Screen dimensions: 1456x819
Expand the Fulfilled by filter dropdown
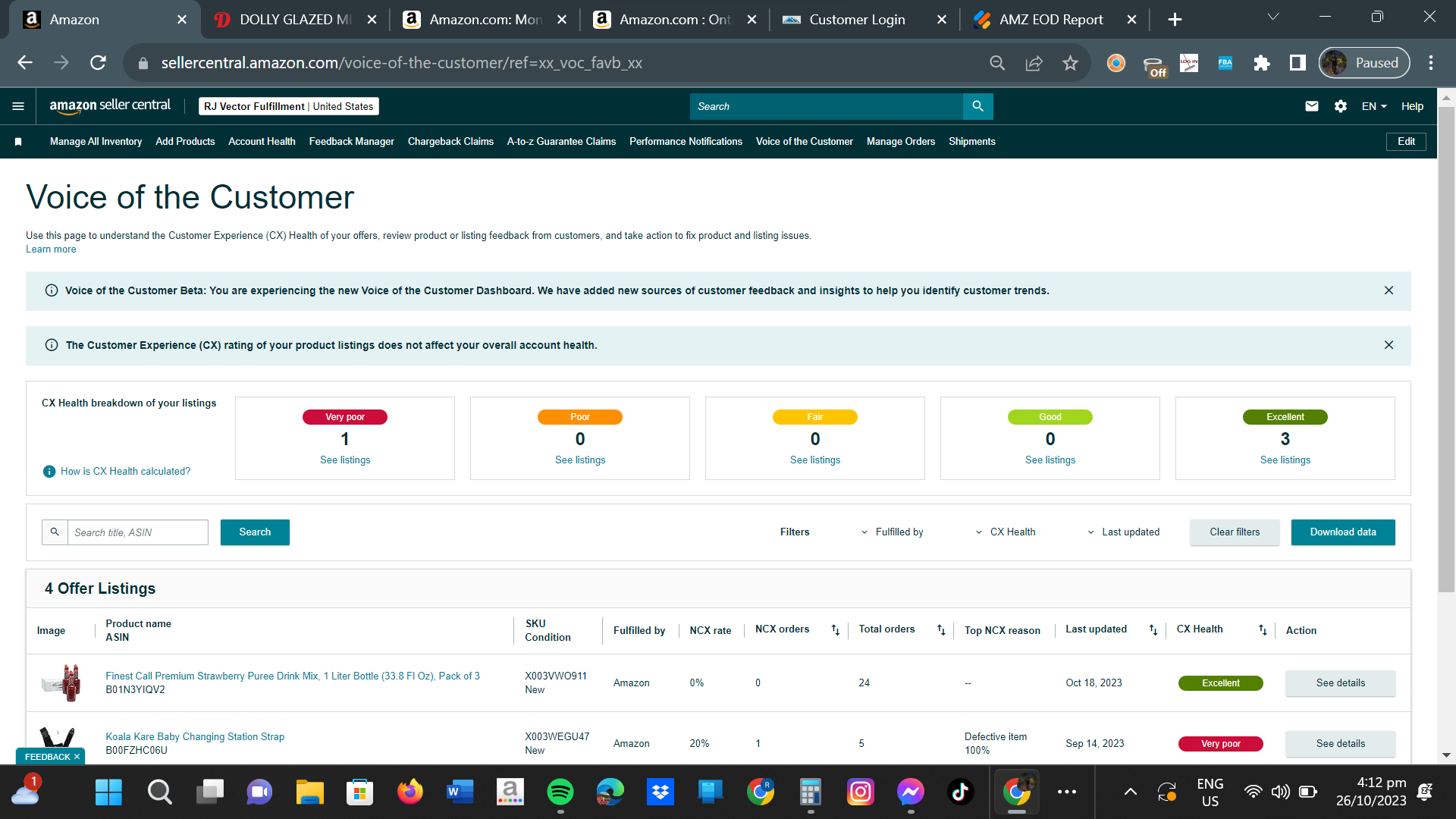(x=892, y=532)
